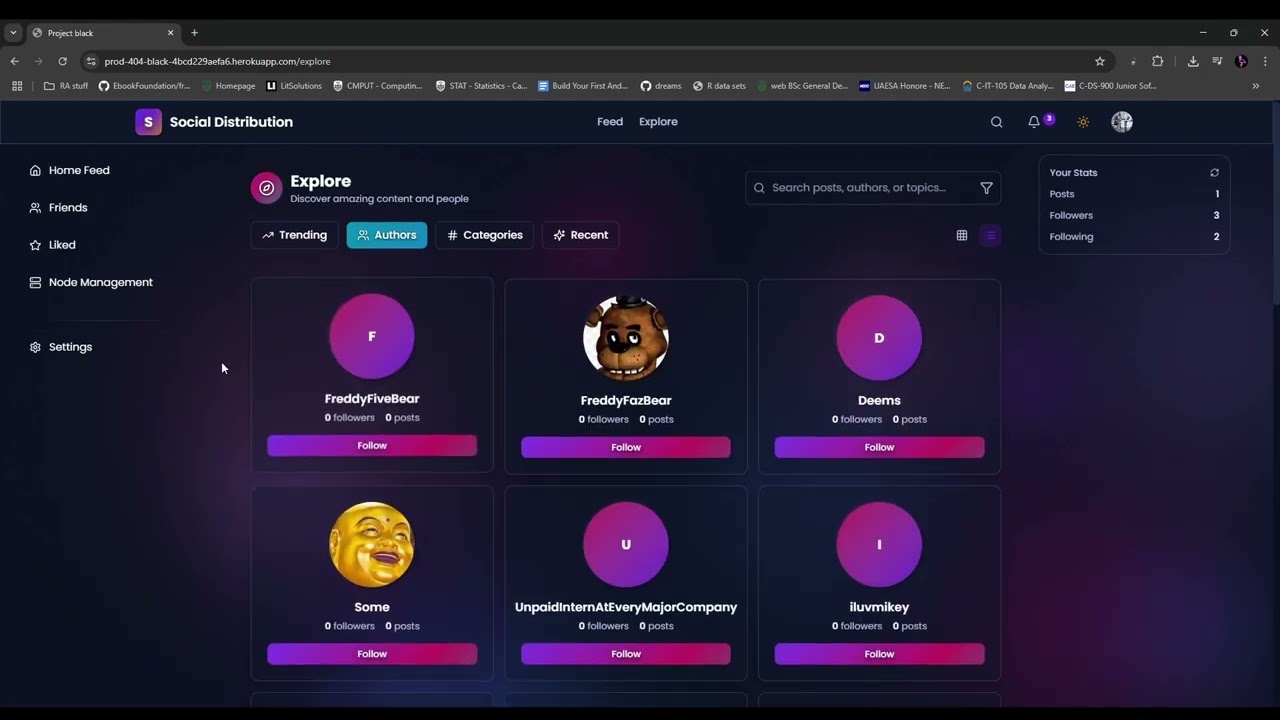Open dreams GitHub bookmark
Image resolution: width=1280 pixels, height=720 pixels.
tap(661, 86)
